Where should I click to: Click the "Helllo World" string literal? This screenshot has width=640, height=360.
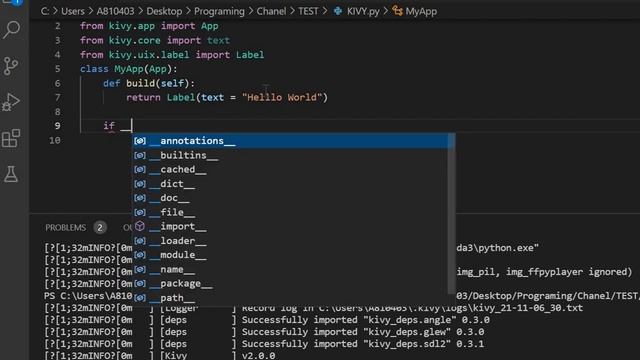(x=282, y=97)
